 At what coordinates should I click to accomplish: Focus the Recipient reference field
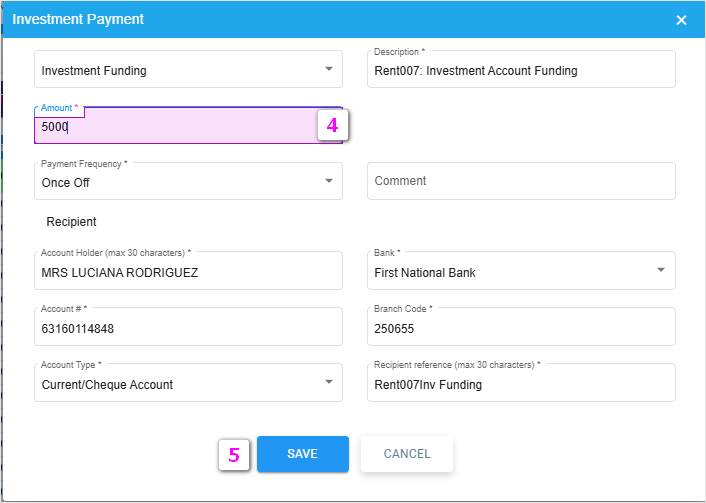pos(520,384)
